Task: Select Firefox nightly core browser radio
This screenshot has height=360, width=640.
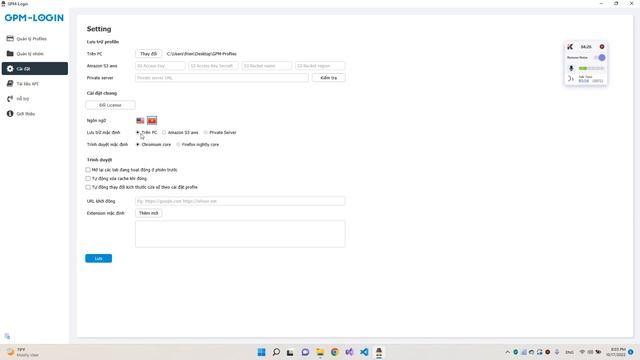Action: [x=178, y=144]
